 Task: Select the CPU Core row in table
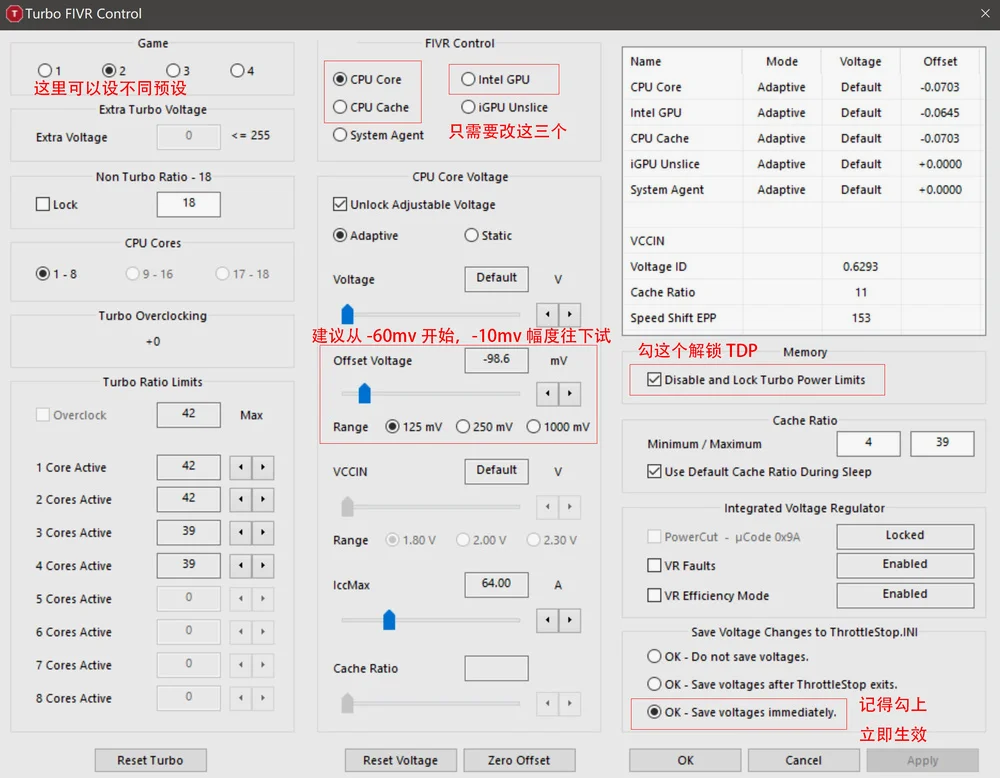click(803, 87)
